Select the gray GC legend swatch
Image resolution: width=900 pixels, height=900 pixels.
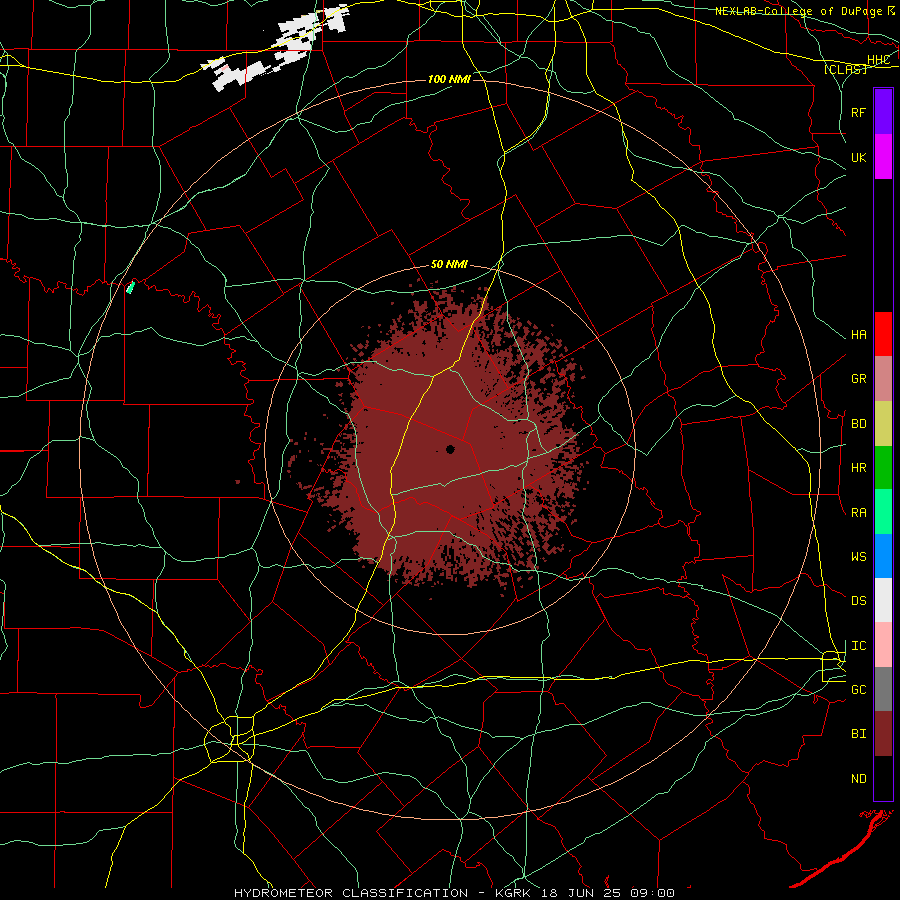pos(883,689)
